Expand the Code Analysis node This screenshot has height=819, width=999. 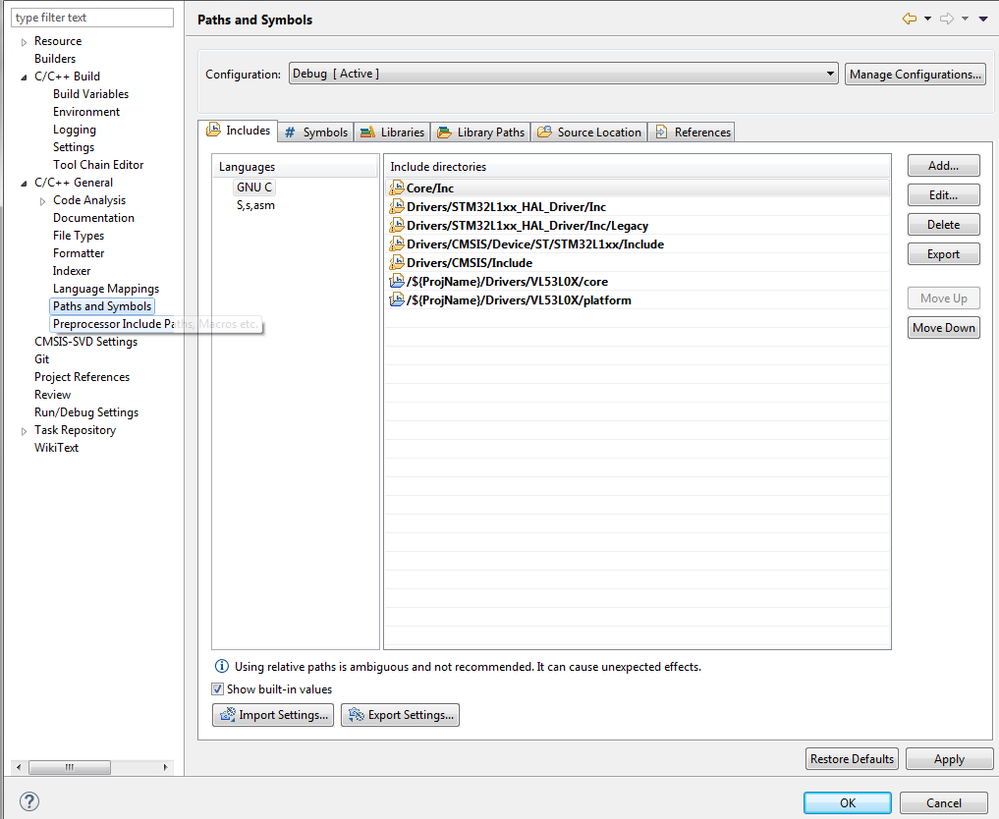coord(43,201)
